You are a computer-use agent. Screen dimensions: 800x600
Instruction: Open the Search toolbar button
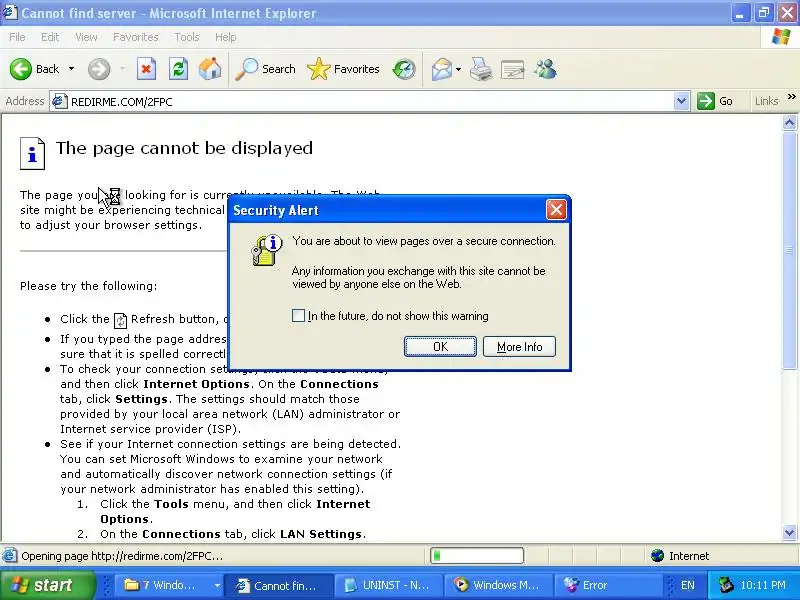click(x=265, y=69)
